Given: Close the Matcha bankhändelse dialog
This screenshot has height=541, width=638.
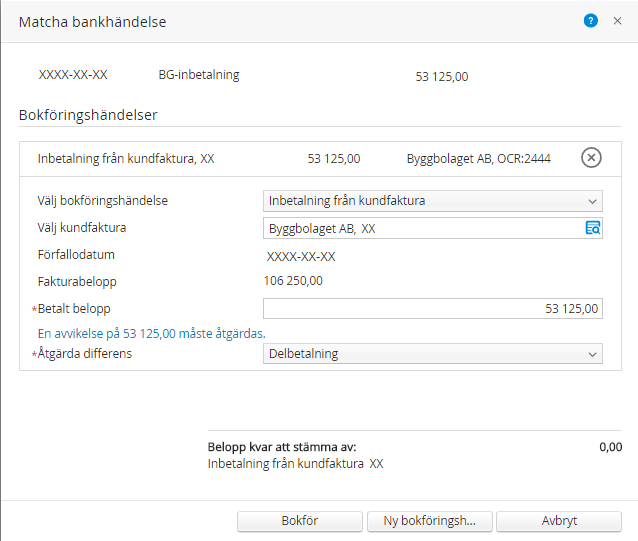Looking at the screenshot, I should click(617, 21).
